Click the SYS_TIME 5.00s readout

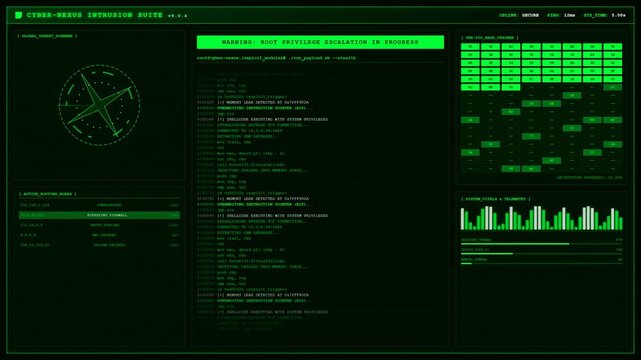click(x=605, y=15)
